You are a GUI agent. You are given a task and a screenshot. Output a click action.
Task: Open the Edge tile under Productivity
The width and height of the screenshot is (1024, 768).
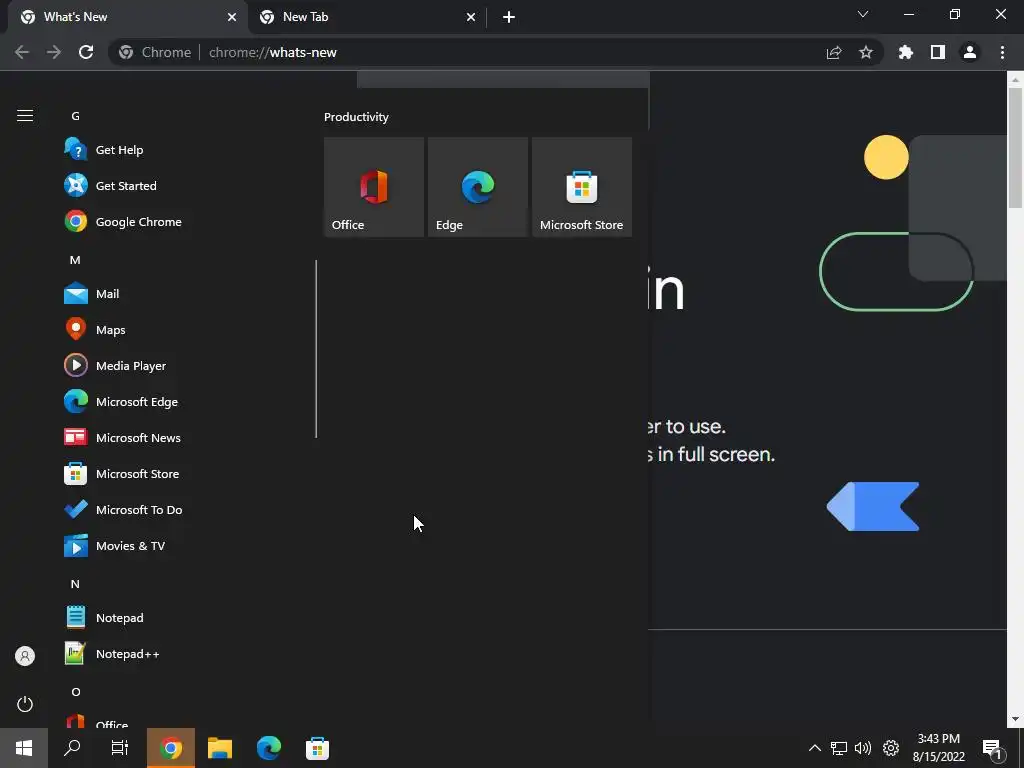(477, 187)
